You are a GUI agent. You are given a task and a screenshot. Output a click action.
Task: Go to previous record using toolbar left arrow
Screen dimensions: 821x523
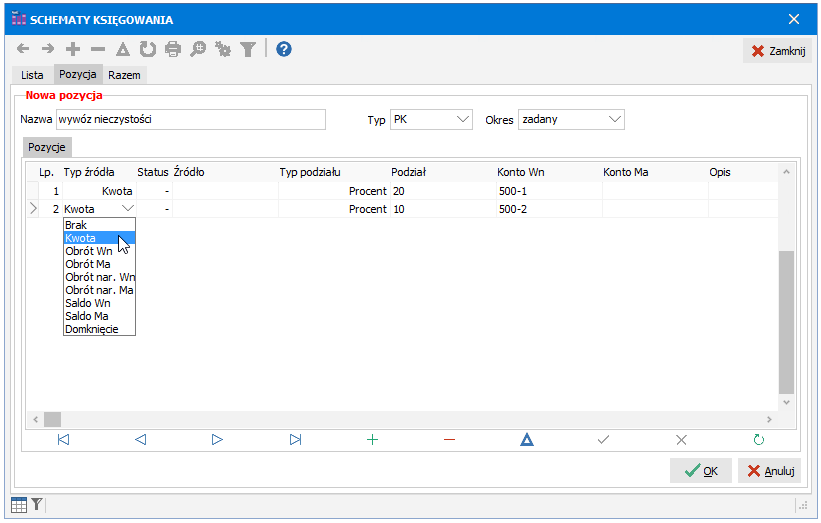[x=23, y=49]
